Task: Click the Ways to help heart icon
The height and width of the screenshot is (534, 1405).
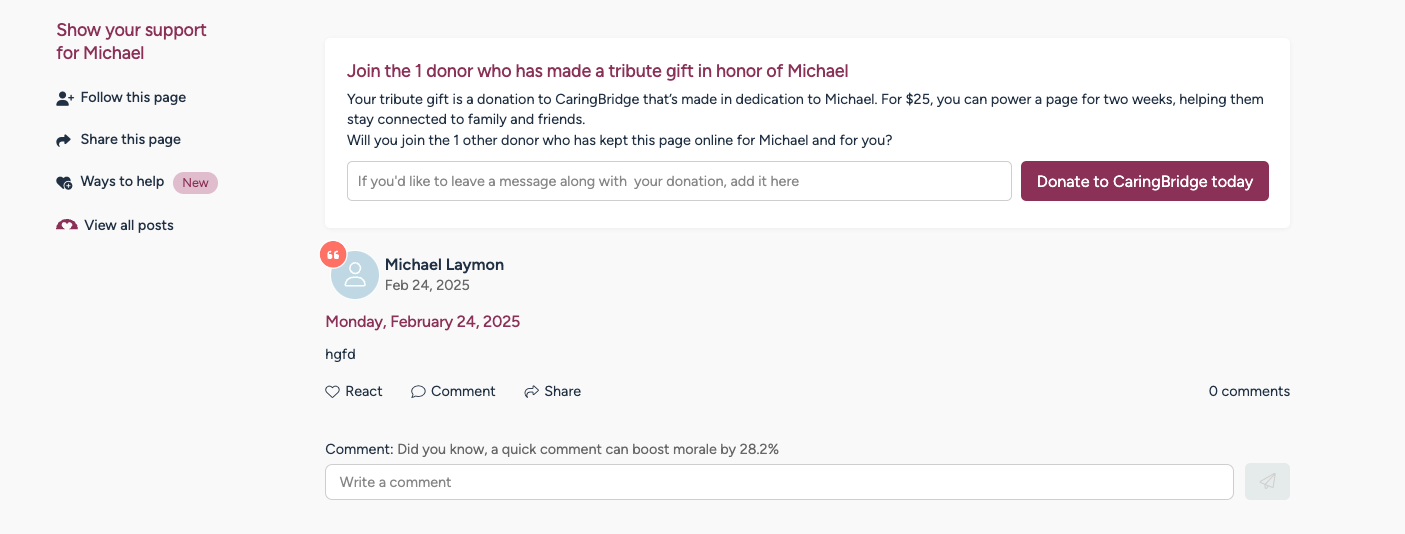Action: point(64,182)
